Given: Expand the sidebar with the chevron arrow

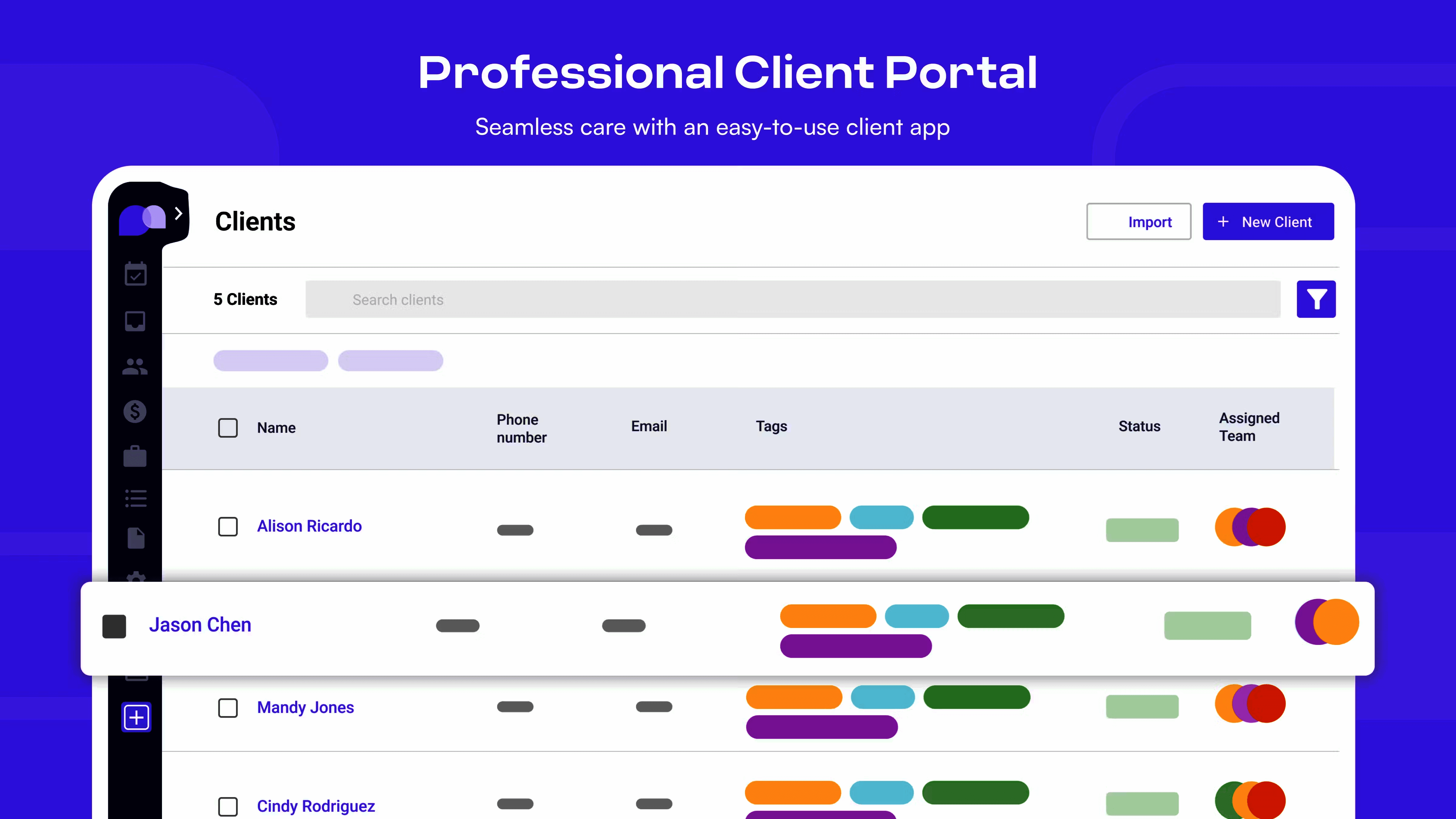Looking at the screenshot, I should coord(179,214).
